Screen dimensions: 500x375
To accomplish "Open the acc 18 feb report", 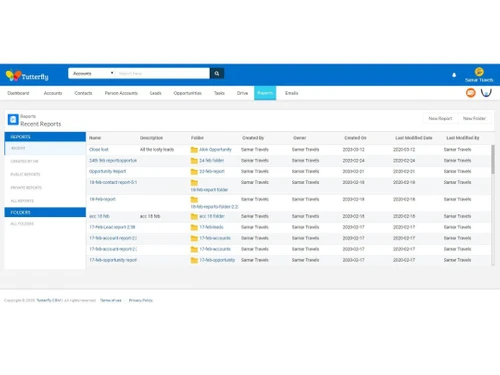I will (99, 216).
